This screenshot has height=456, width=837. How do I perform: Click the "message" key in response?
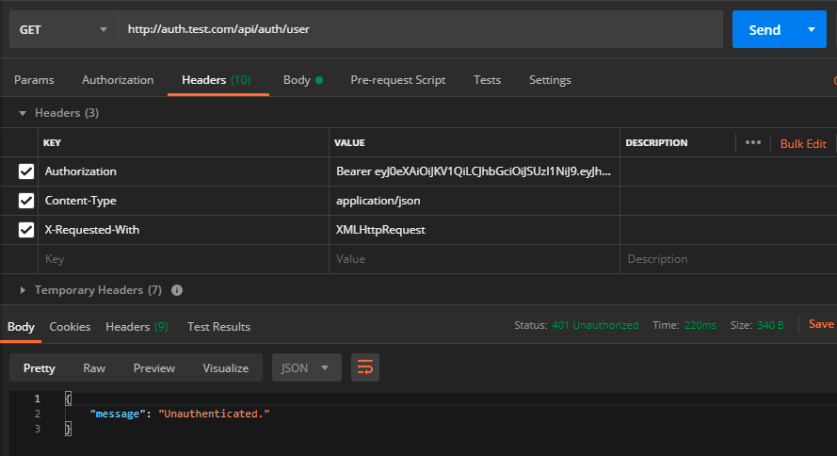point(117,414)
